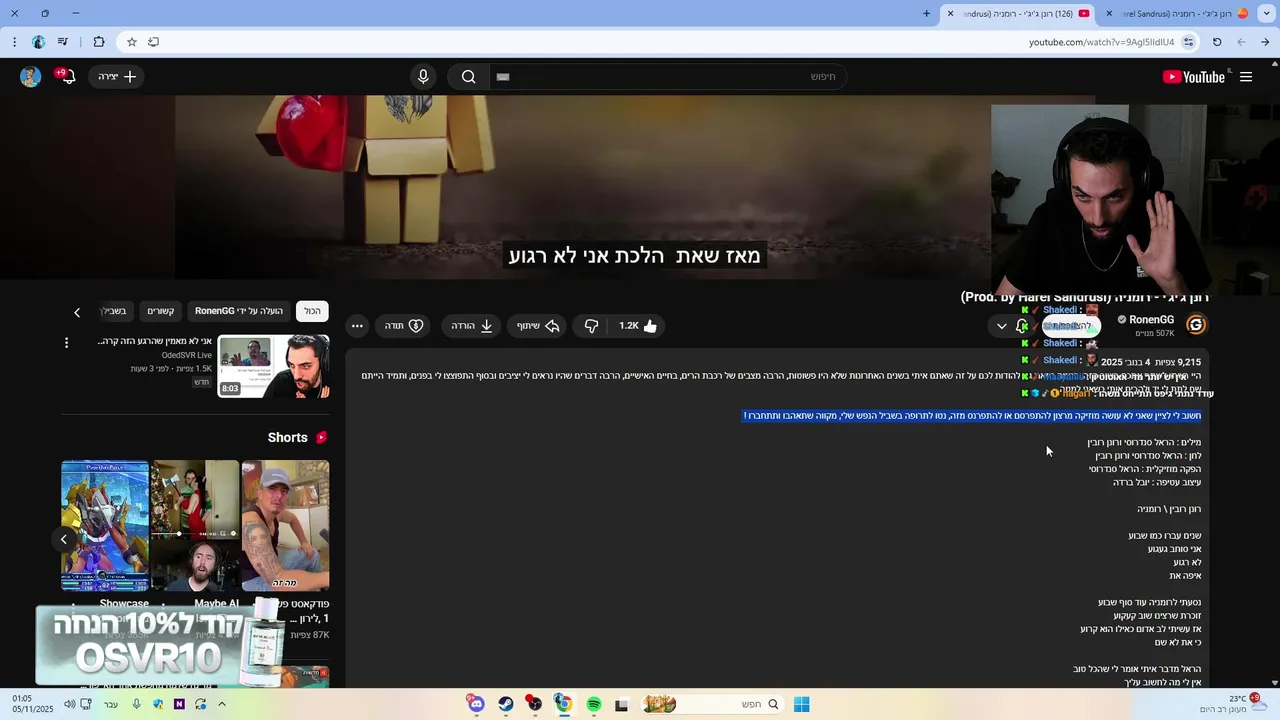This screenshot has width=1280, height=720.
Task: Open Chrome from the taskbar
Action: 563,704
